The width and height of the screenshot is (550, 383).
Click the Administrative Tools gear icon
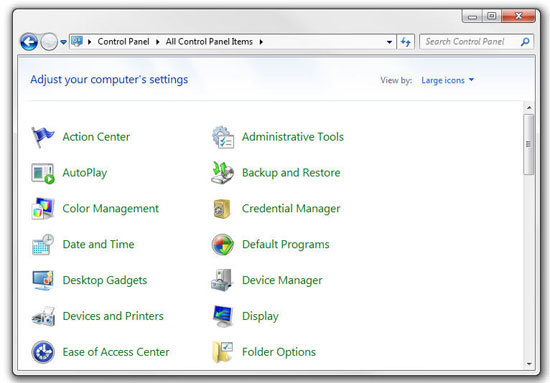coord(222,137)
